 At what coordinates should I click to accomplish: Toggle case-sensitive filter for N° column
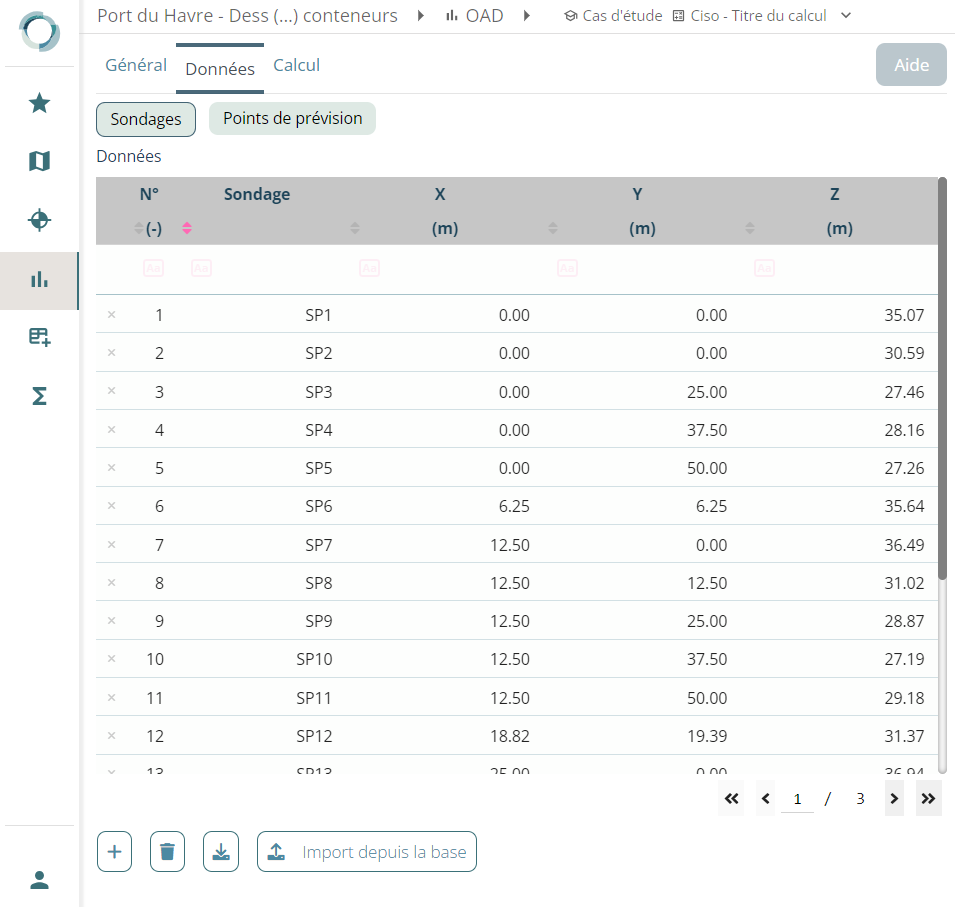(153, 268)
